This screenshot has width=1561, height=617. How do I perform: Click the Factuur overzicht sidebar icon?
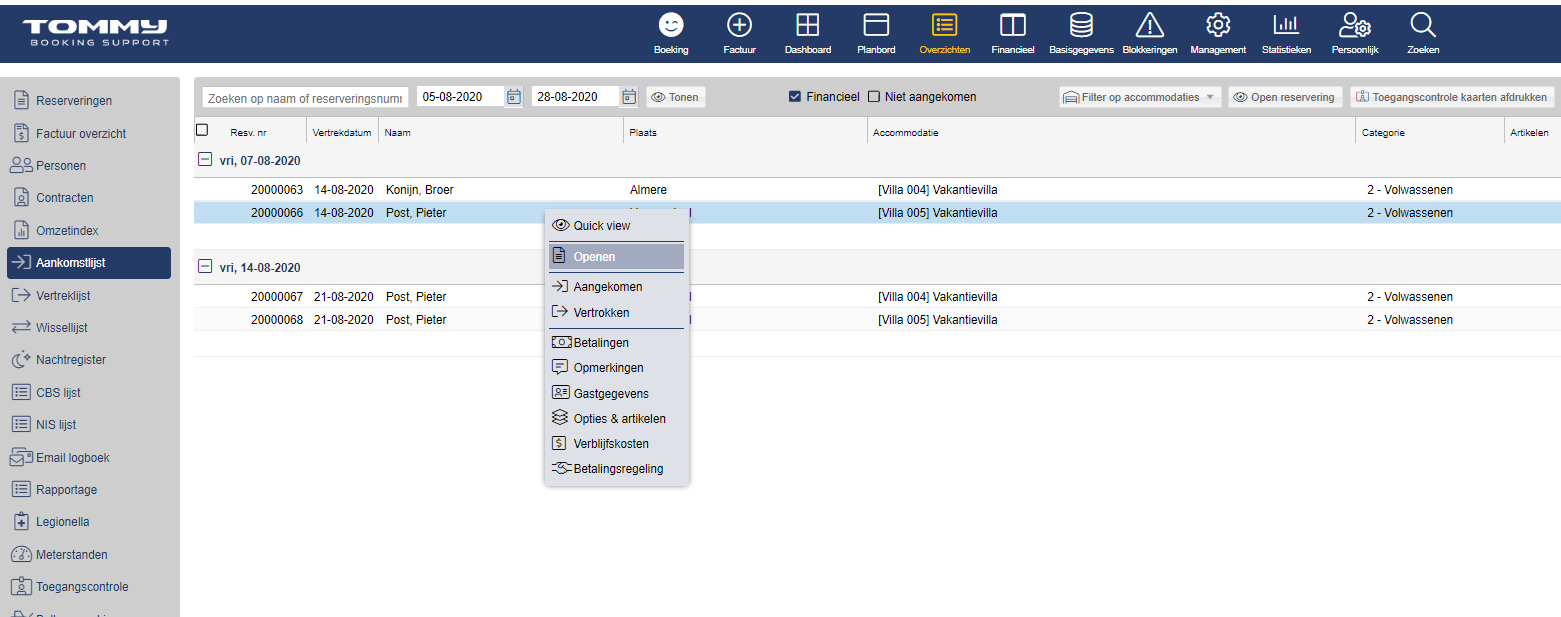click(x=21, y=133)
